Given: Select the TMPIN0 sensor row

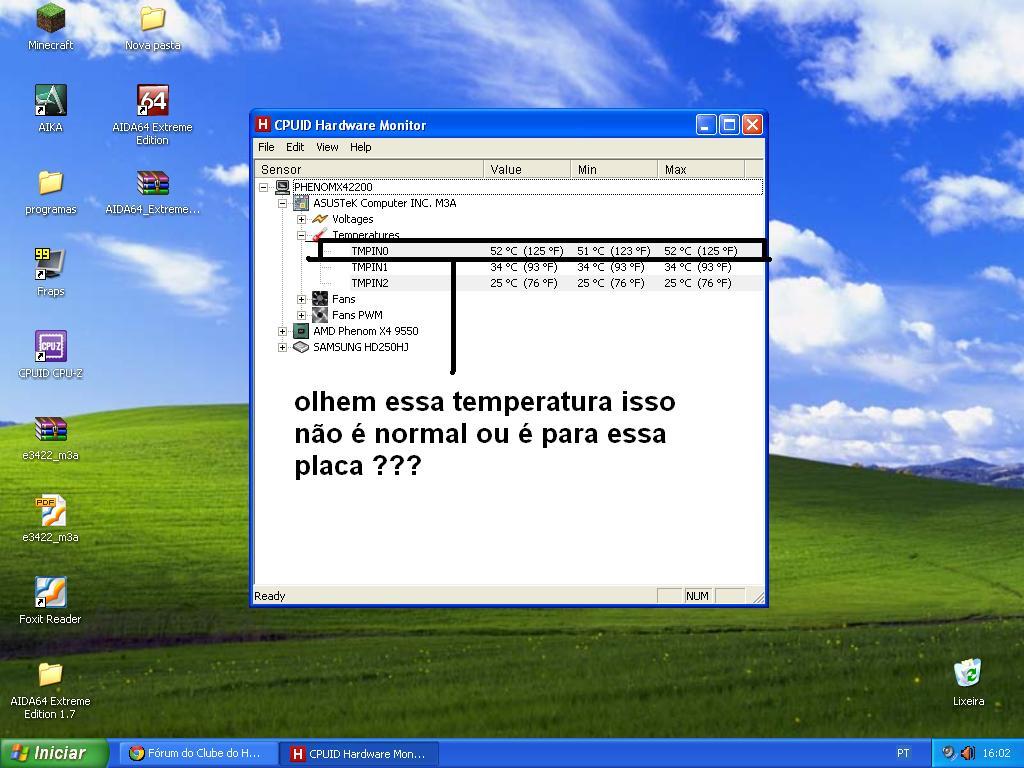Looking at the screenshot, I should point(542,251).
